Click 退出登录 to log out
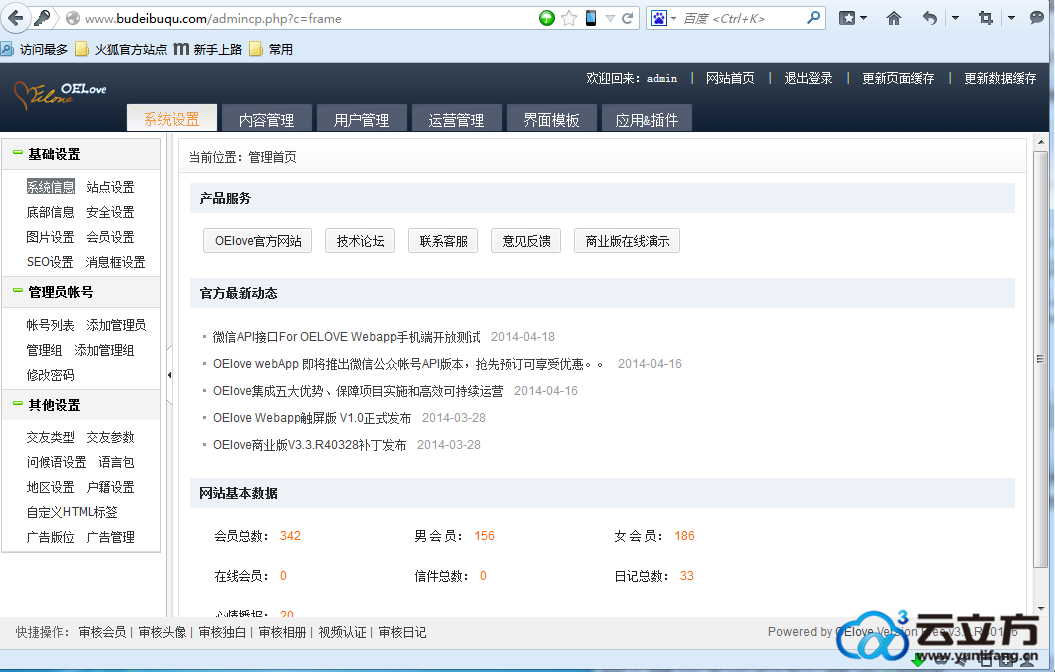Image resolution: width=1055 pixels, height=672 pixels. [x=808, y=78]
